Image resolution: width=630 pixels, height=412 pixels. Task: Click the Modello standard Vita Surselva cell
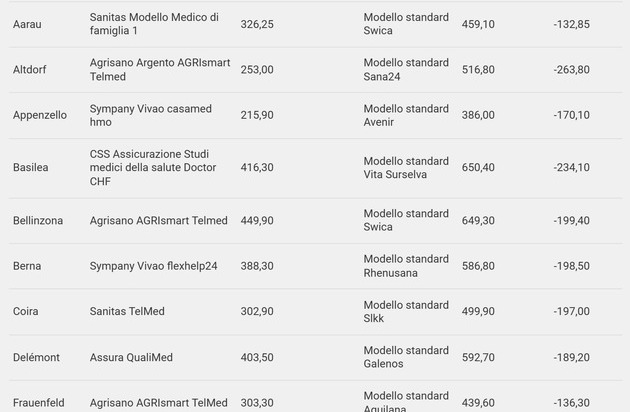(x=406, y=168)
